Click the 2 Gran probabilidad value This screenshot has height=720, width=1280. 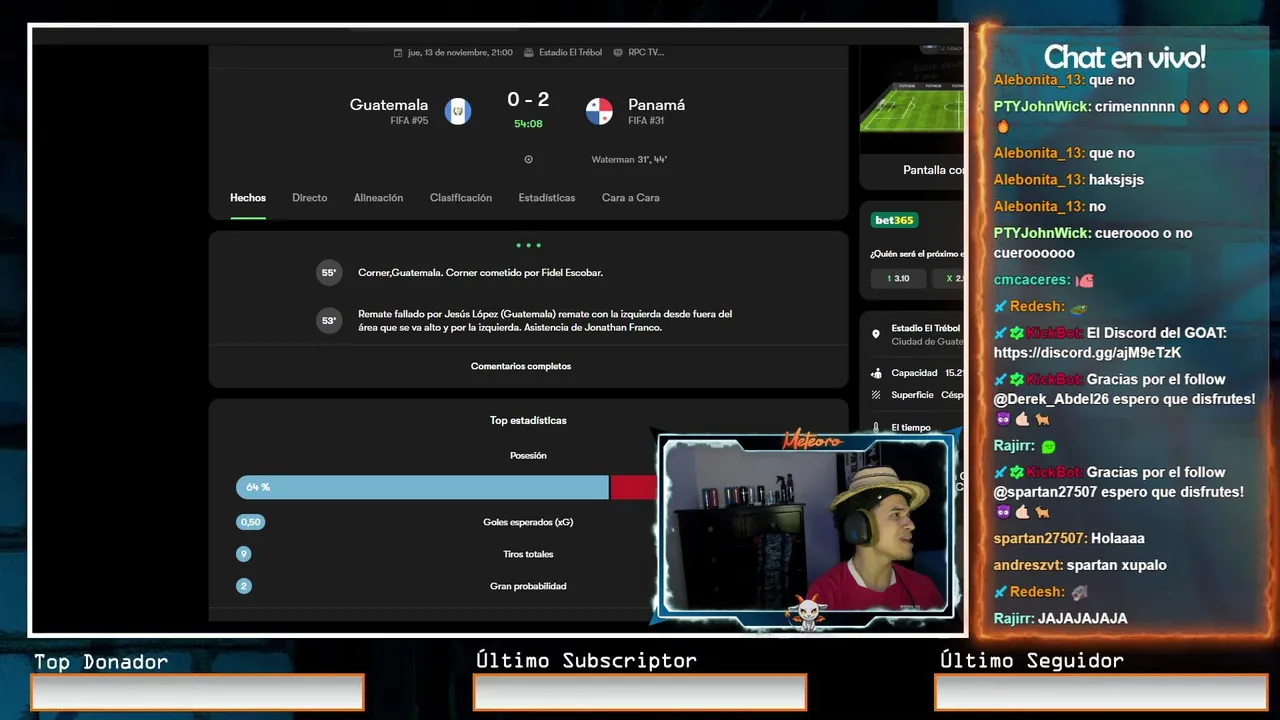pos(243,586)
